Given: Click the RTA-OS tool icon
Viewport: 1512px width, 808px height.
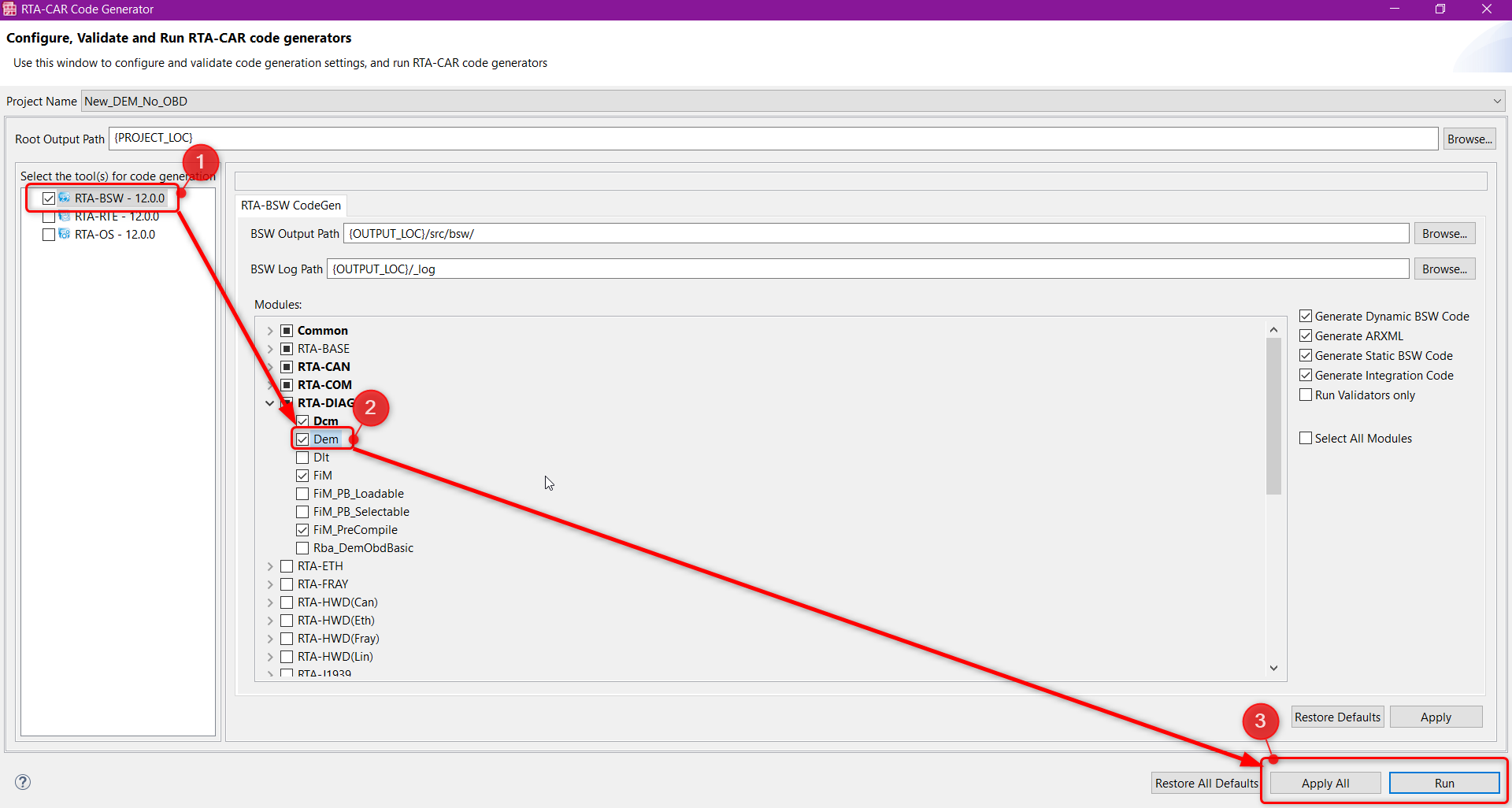Looking at the screenshot, I should click(x=64, y=234).
